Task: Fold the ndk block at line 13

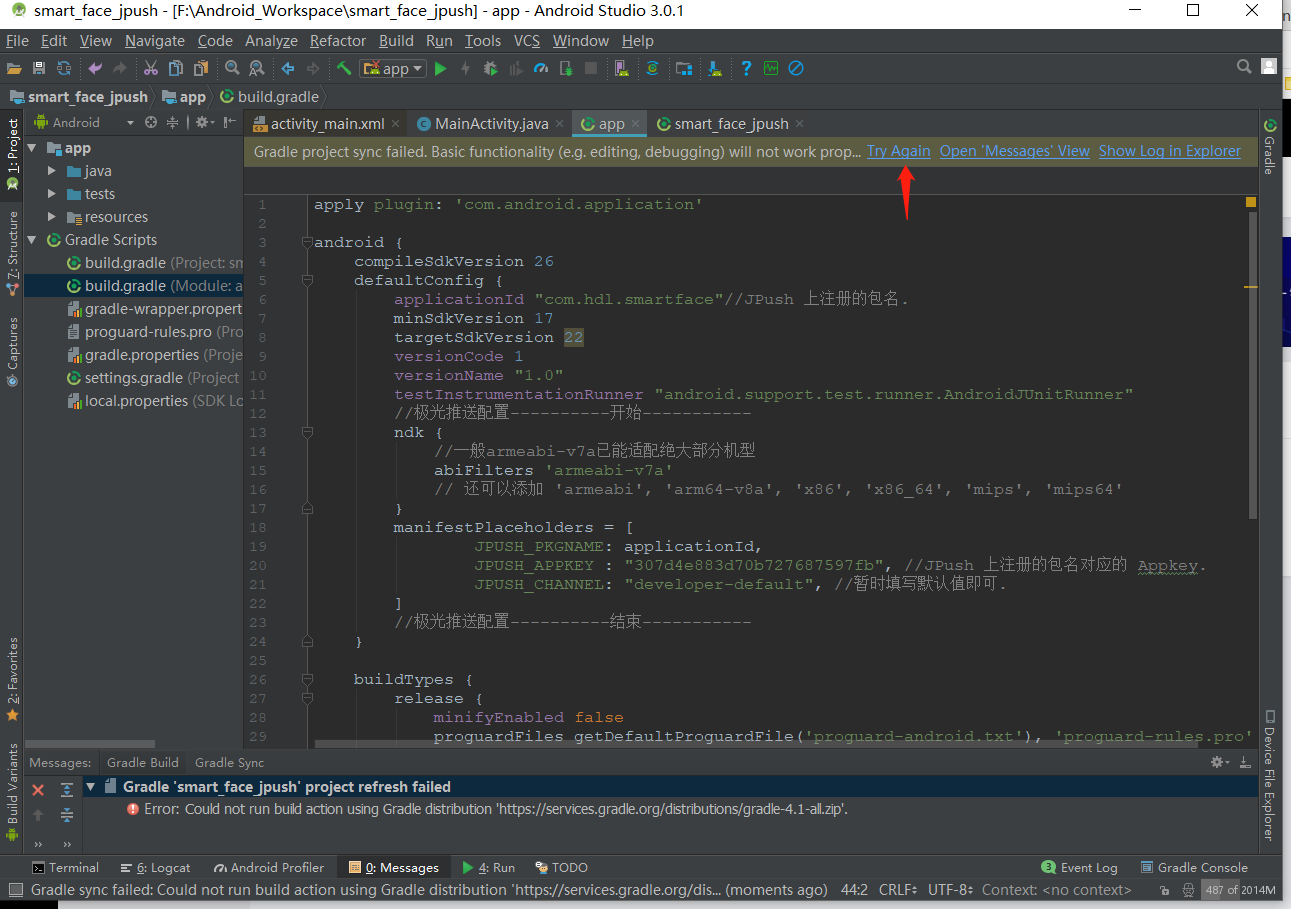Action: (307, 433)
